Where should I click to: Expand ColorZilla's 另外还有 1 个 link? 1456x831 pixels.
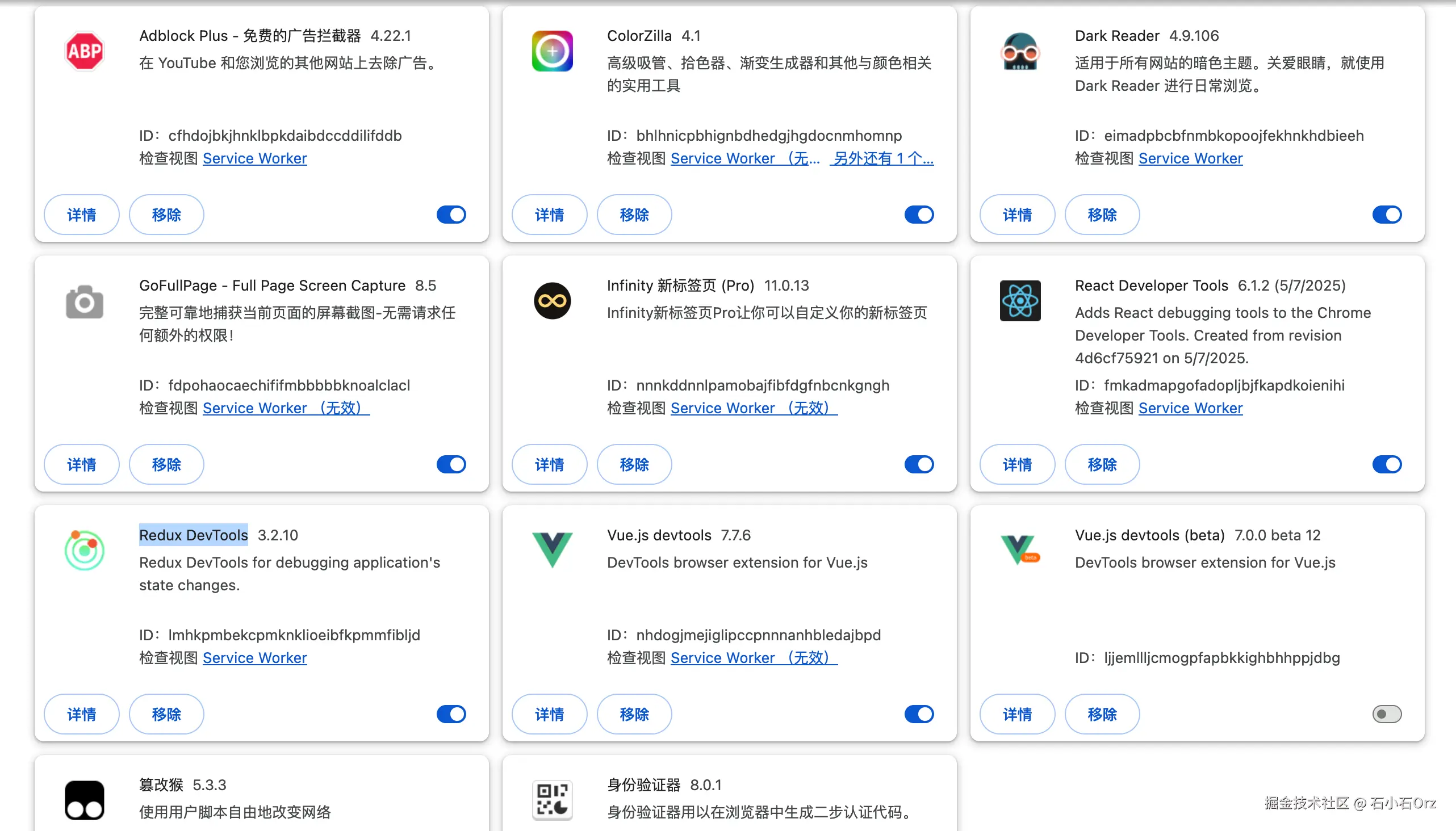pos(882,158)
